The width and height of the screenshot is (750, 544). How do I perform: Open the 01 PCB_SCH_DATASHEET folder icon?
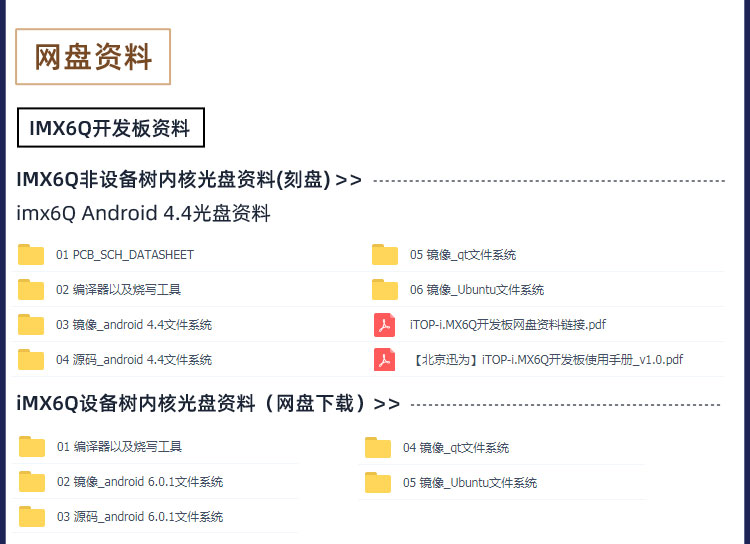pyautogui.click(x=31, y=255)
